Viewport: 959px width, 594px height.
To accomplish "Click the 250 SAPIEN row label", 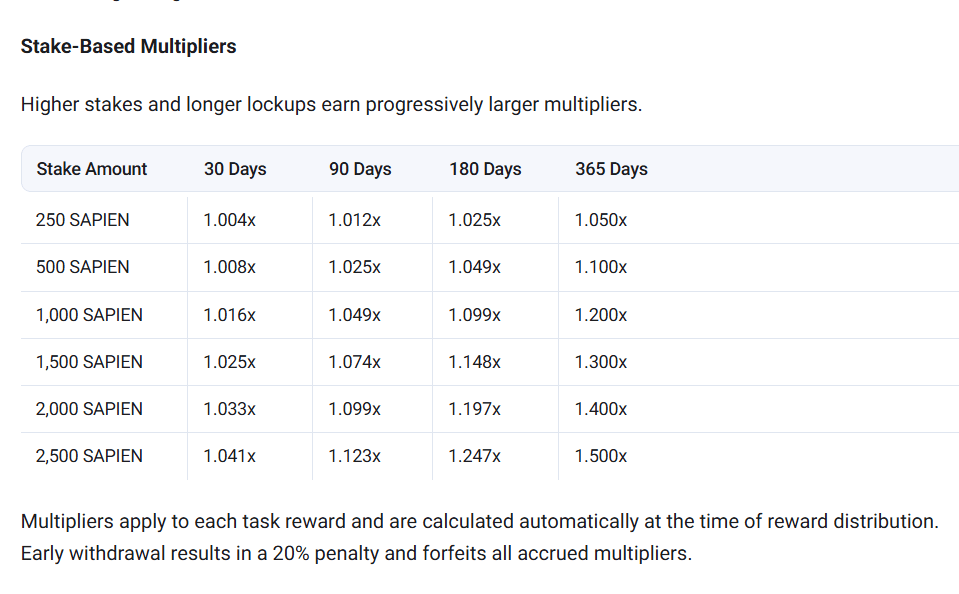I will coord(82,220).
